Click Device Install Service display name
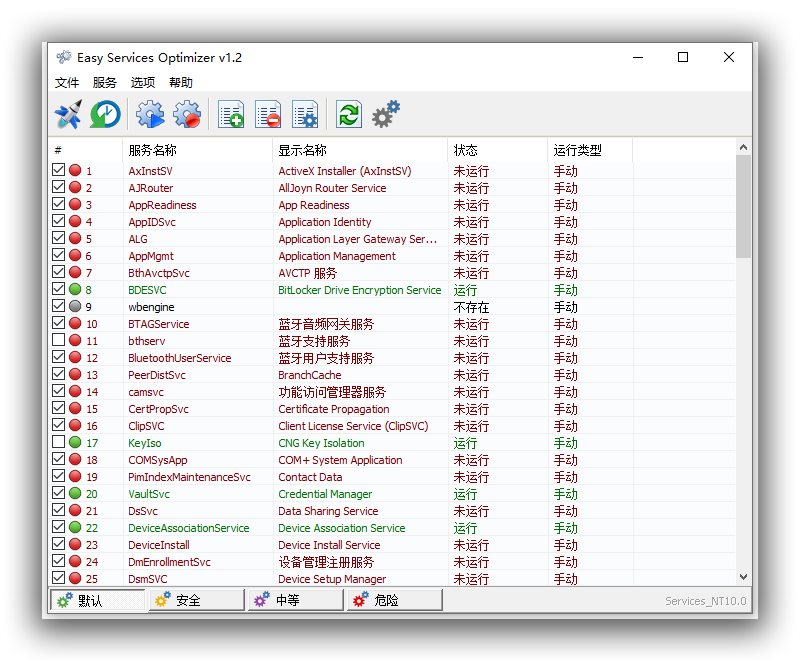The height and width of the screenshot is (661, 800). pos(329,545)
